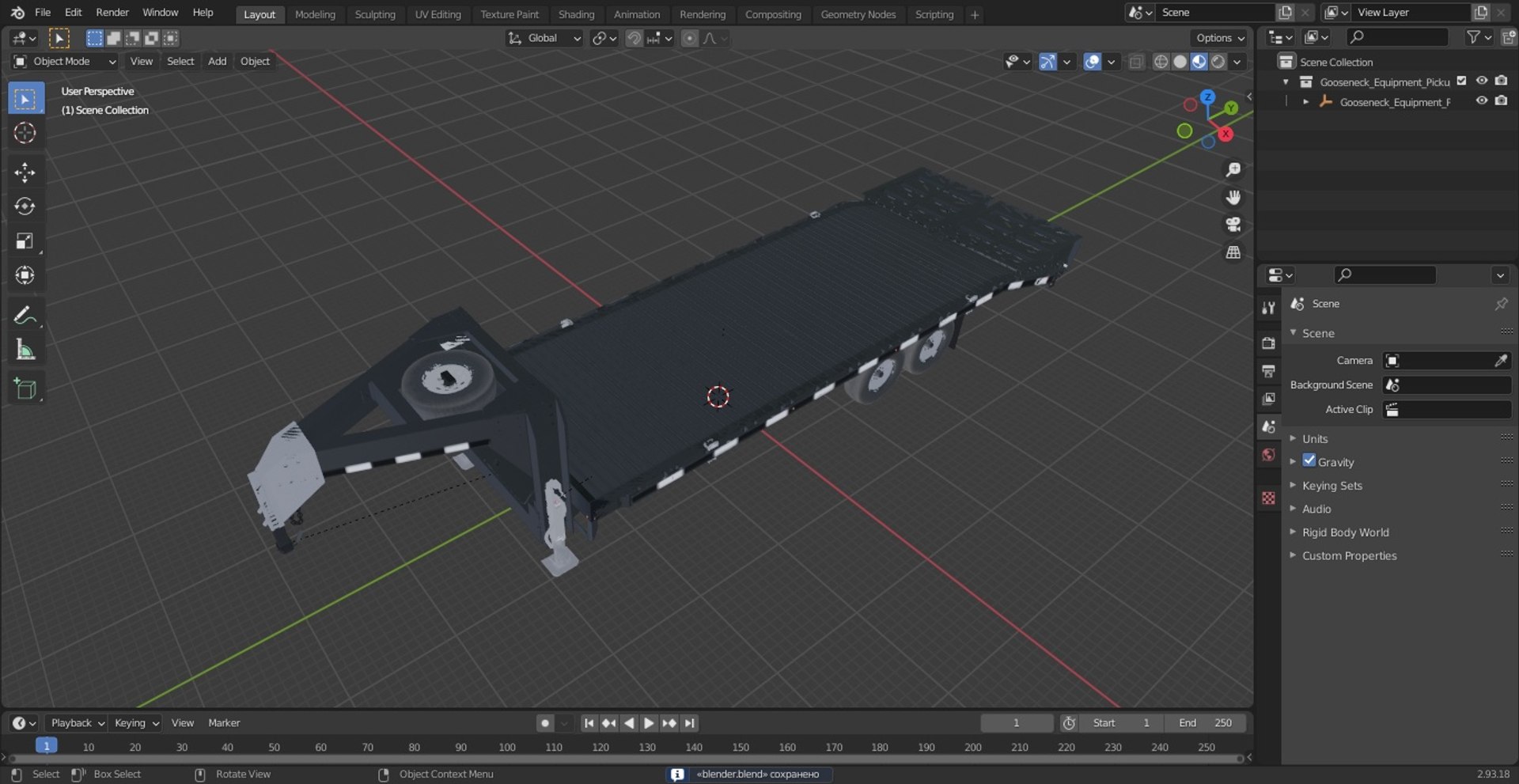
Task: Open the Keying dropdown
Action: [x=136, y=723]
